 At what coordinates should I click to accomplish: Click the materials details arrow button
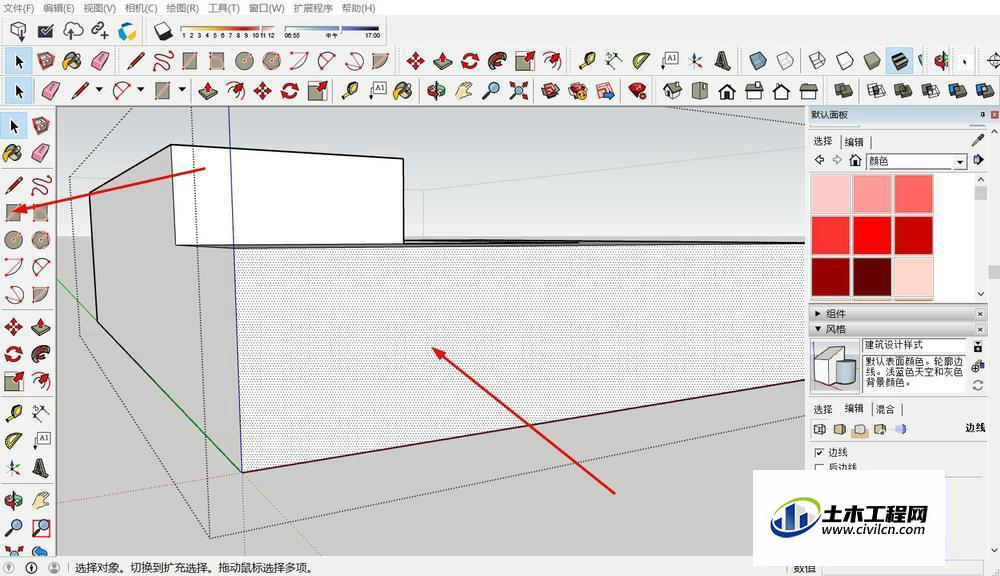(978, 161)
